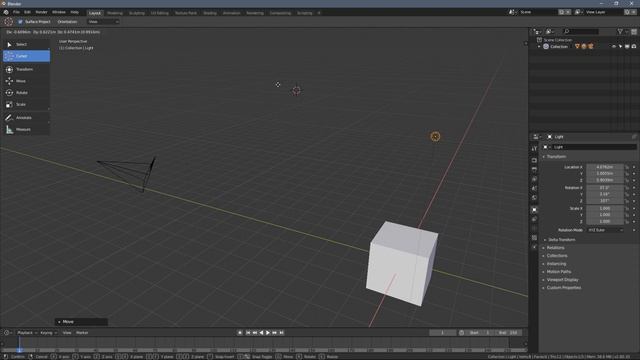This screenshot has width=640, height=360.
Task: Toggle Collection visibility eye in outliner
Action: (x=613, y=47)
